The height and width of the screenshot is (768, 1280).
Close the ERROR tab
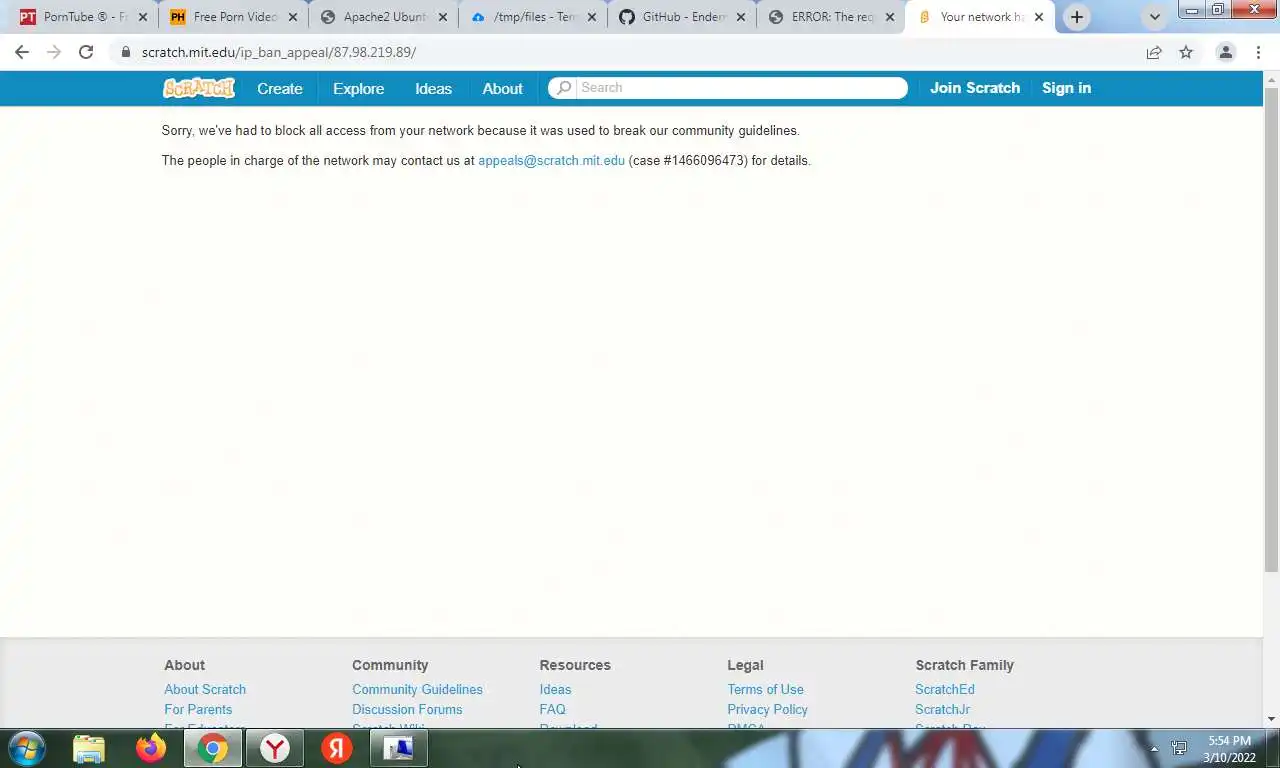pos(890,17)
